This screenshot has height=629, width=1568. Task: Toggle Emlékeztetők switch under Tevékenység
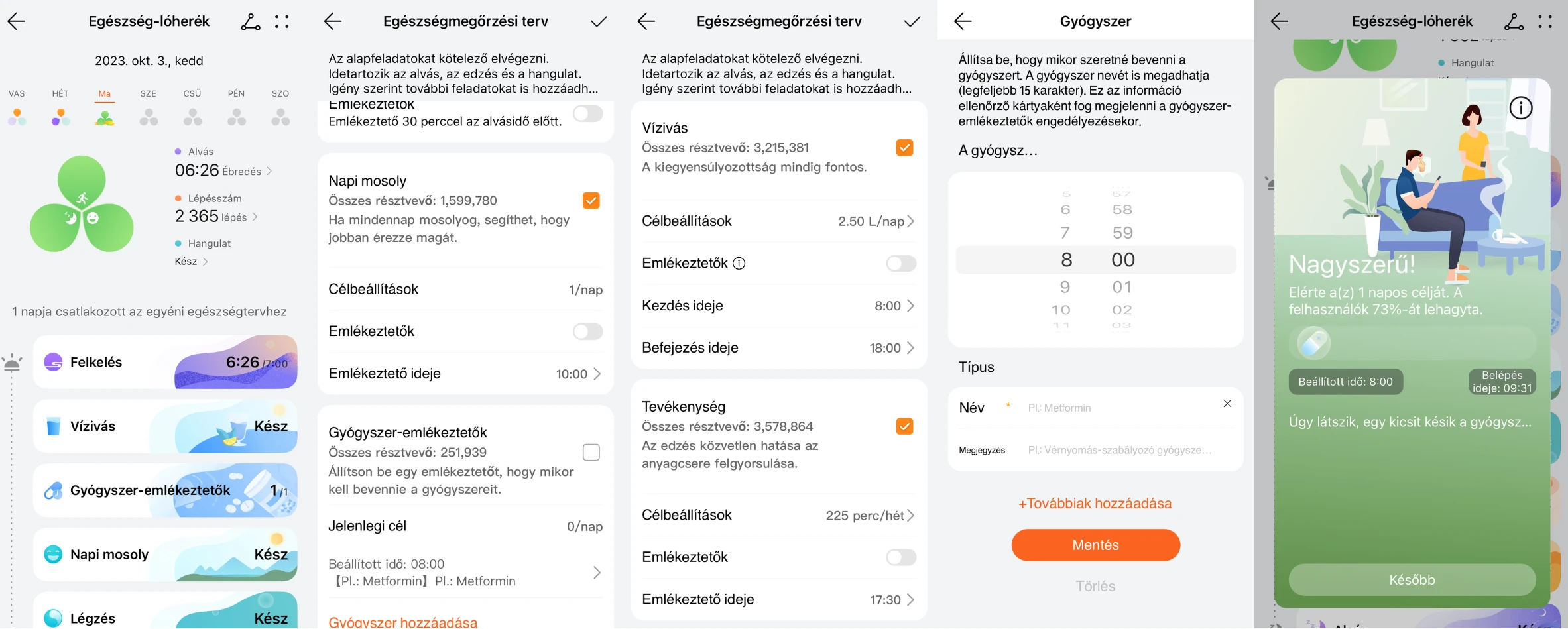pos(900,557)
